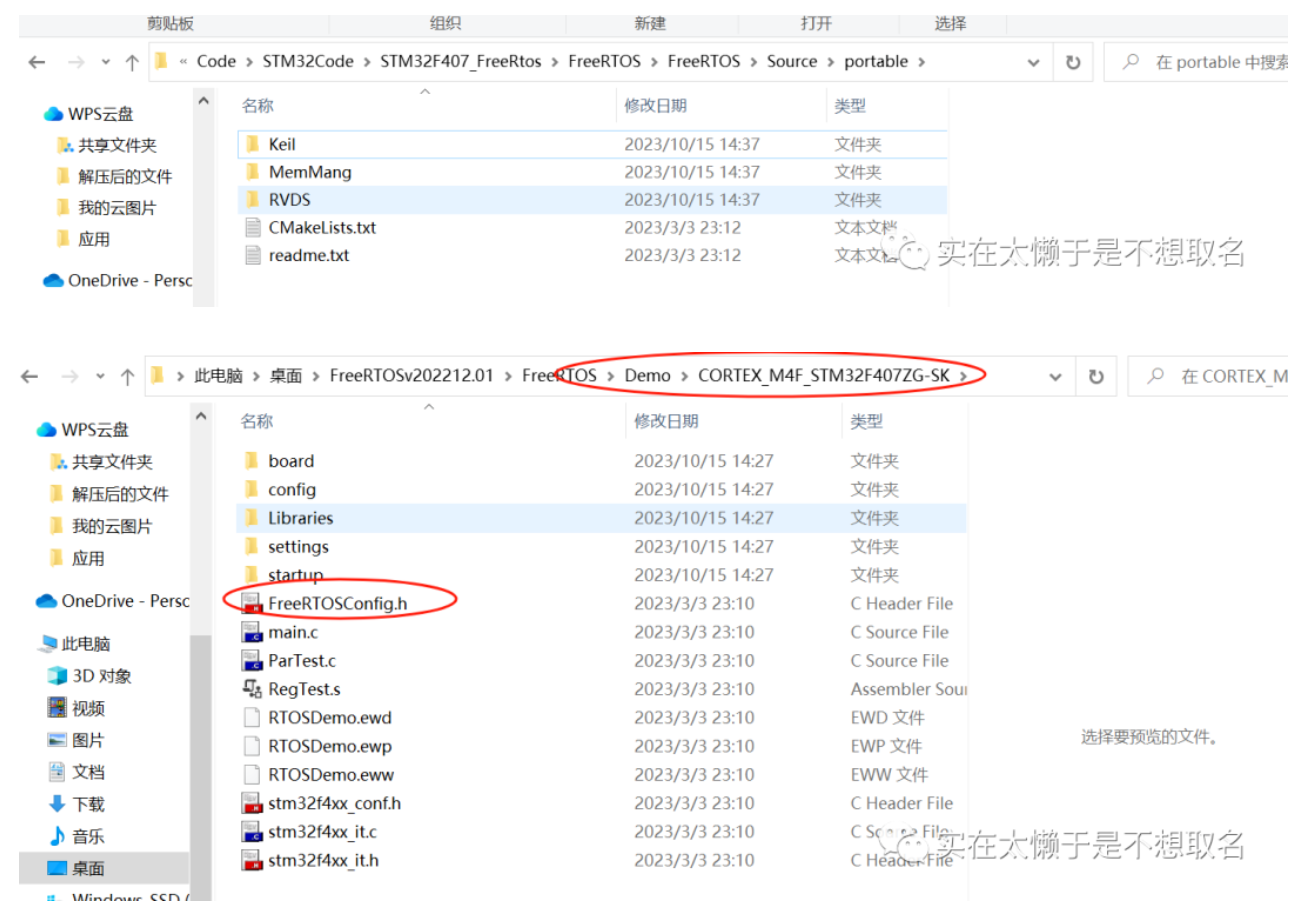Image resolution: width=1314 pixels, height=901 pixels.
Task: Expand address history dropdown in lower window
Action: [1055, 377]
